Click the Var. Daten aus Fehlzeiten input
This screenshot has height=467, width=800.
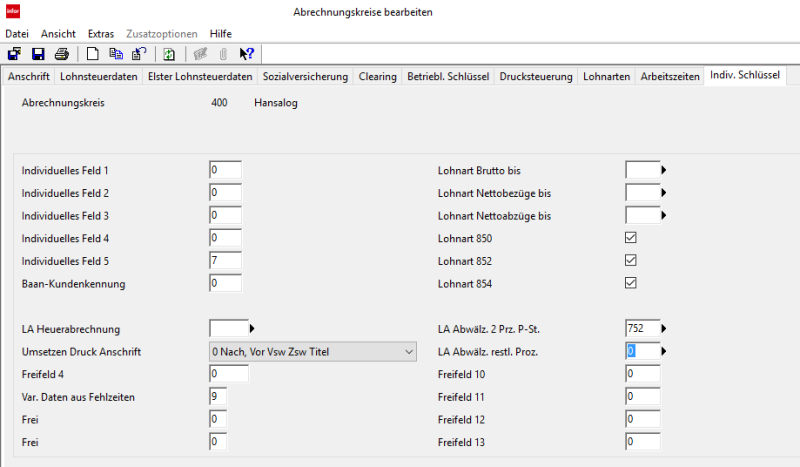[218, 397]
